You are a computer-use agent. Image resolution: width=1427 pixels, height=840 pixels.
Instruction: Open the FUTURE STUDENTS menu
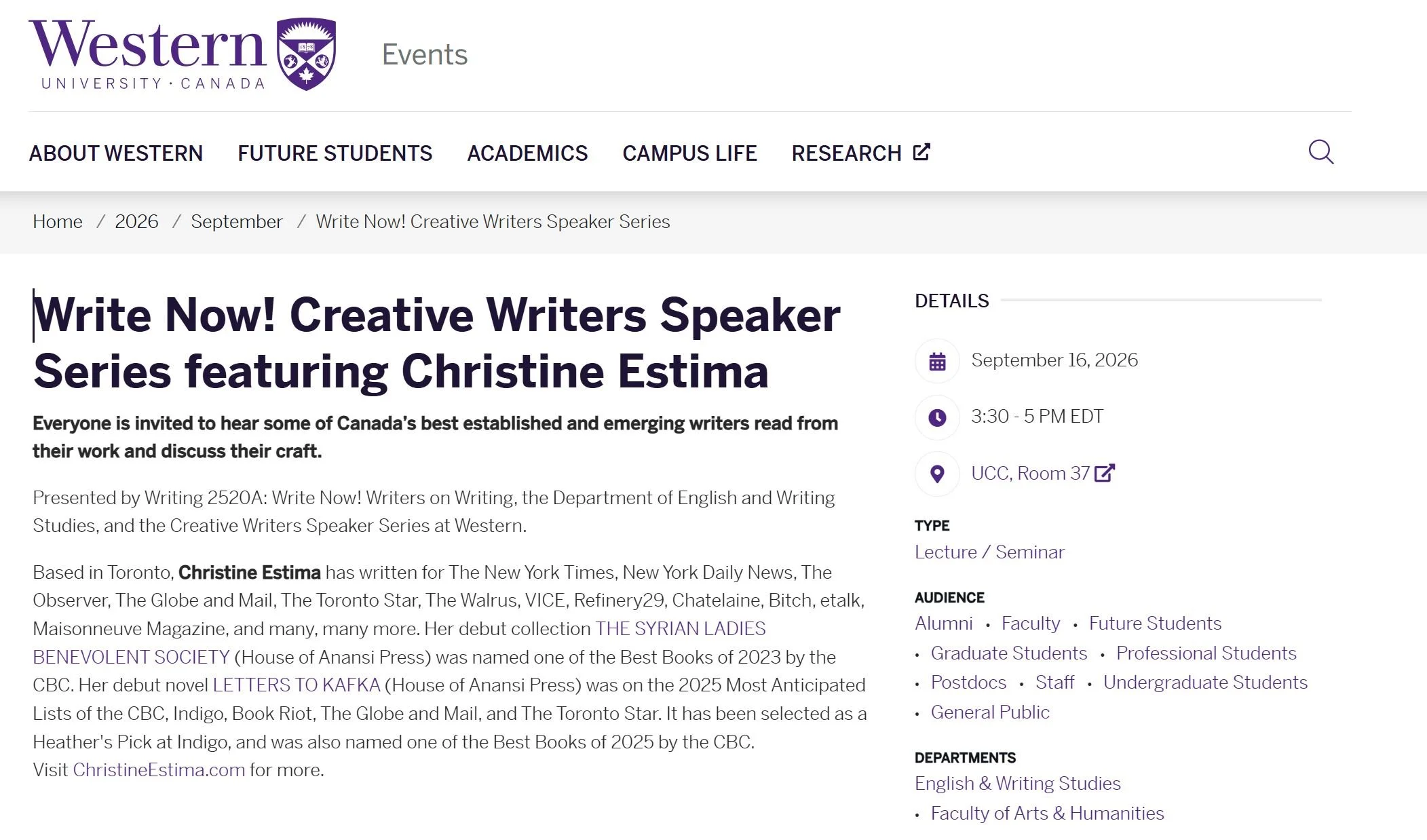[x=335, y=153]
